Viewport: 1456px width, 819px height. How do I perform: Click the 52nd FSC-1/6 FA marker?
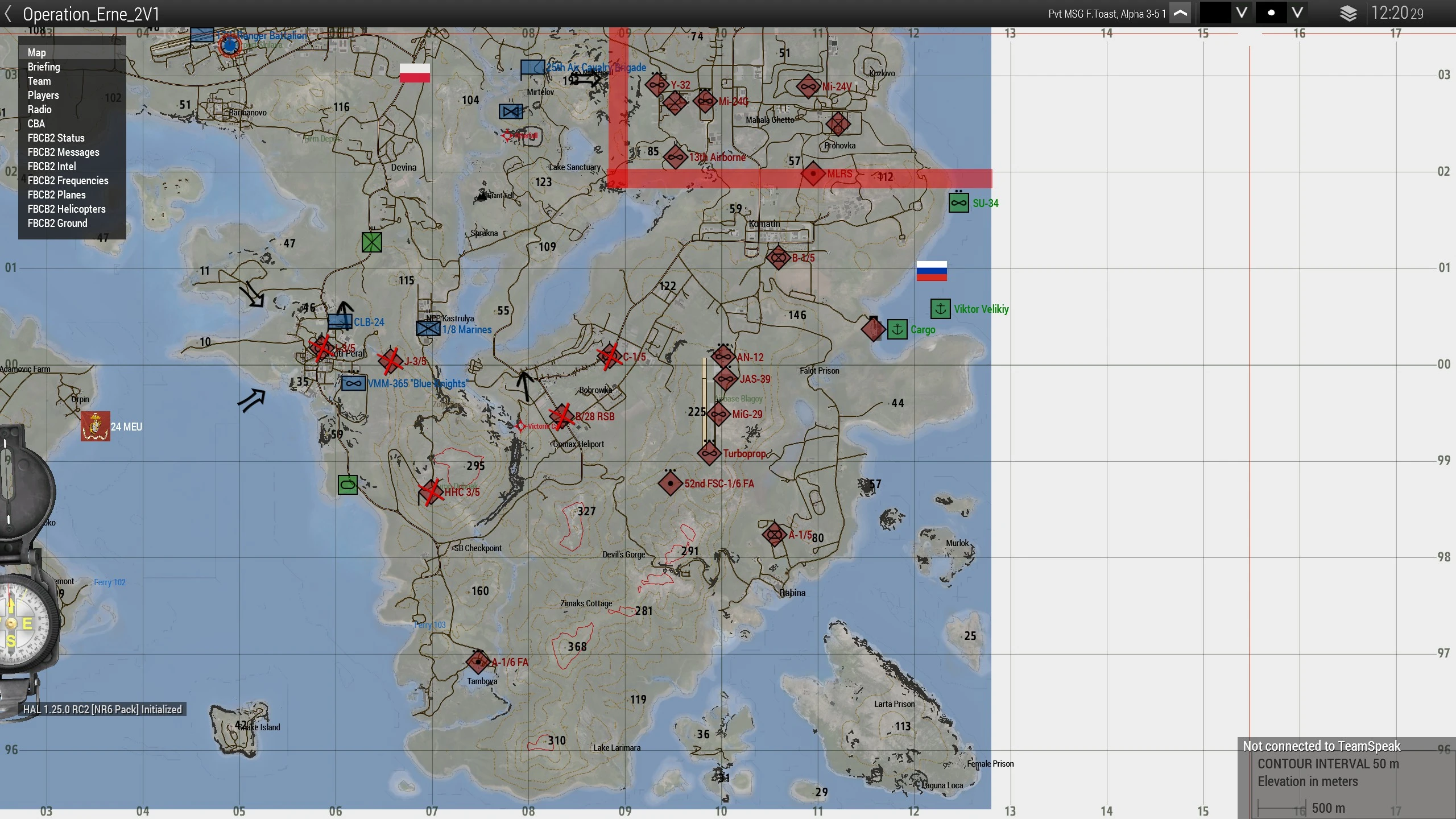(x=670, y=483)
